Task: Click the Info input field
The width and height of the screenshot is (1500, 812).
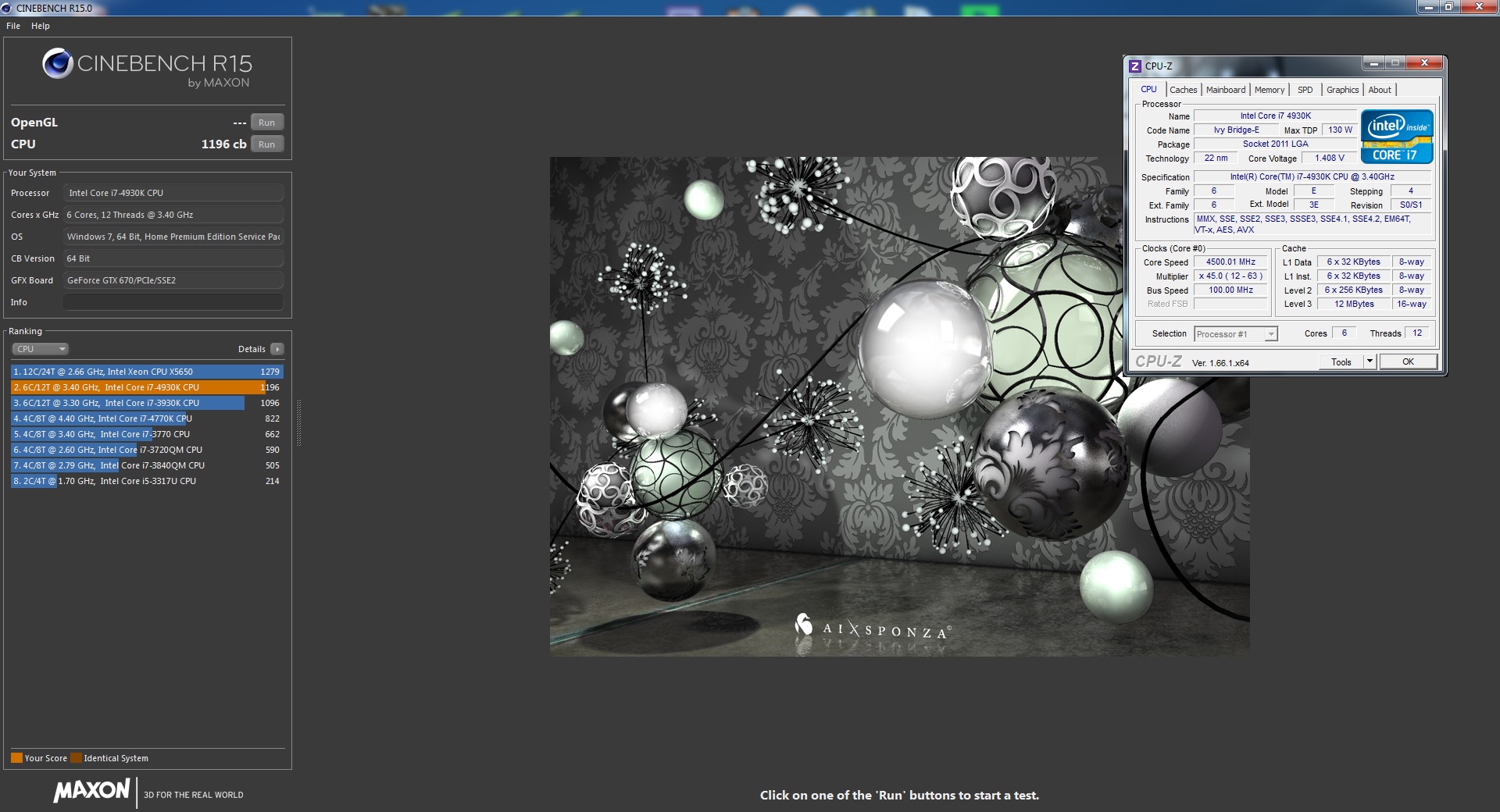Action: click(173, 302)
